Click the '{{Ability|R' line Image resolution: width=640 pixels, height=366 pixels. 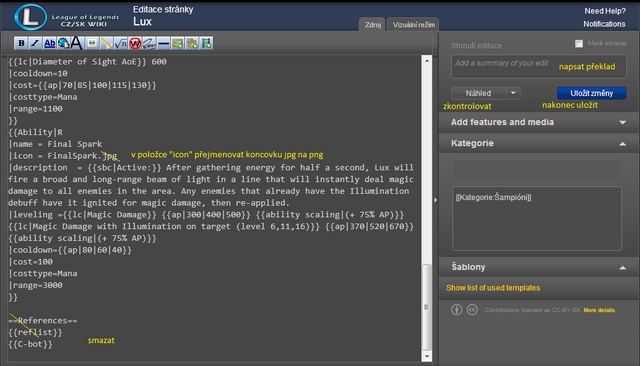36,132
